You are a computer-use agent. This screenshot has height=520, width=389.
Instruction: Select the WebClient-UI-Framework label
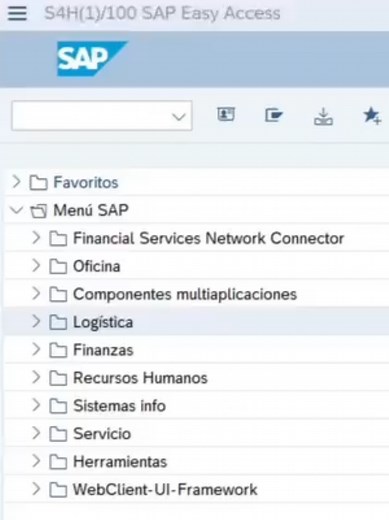point(165,490)
